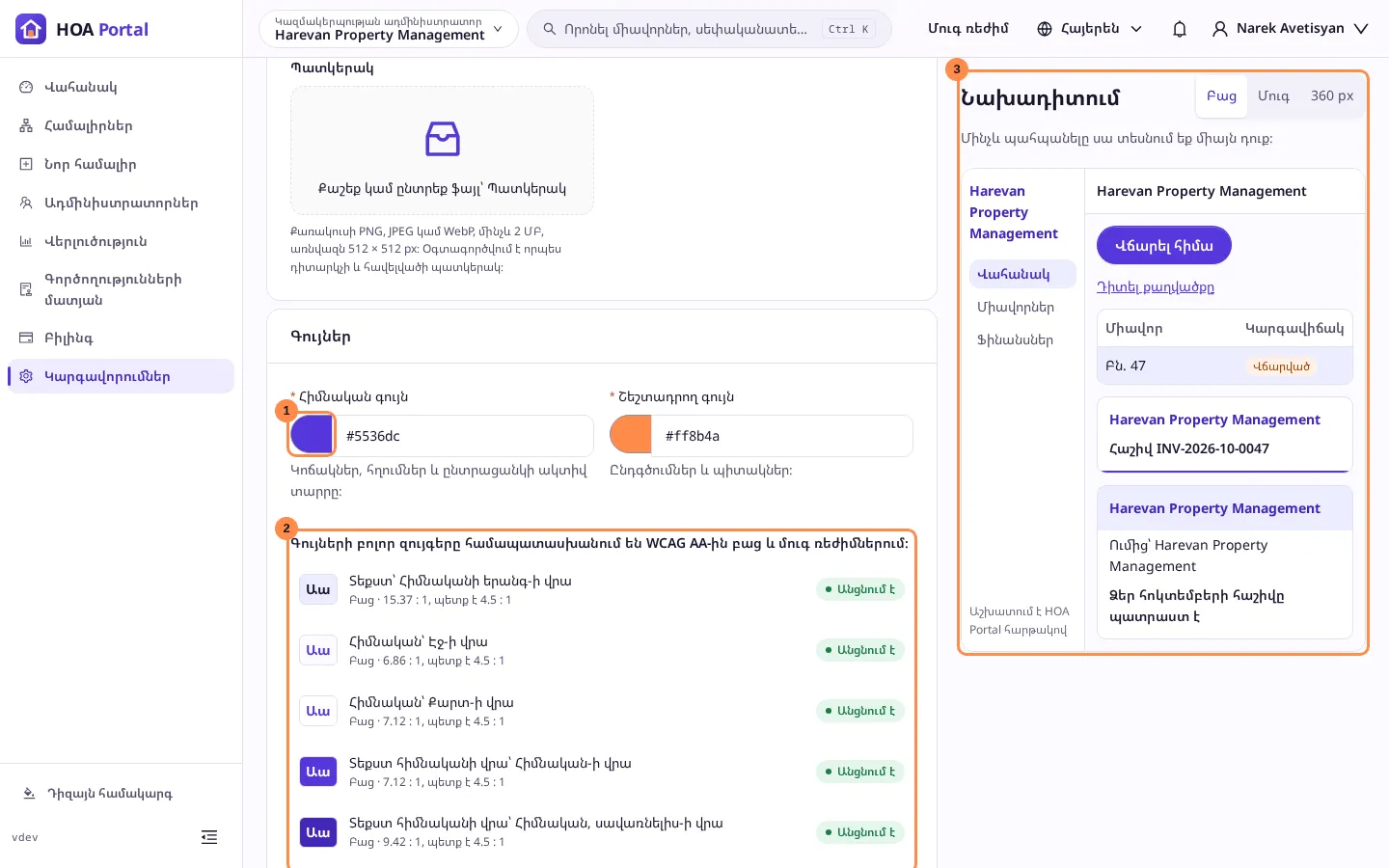Click the inbox icon in upload area
The image size is (1389, 868).
click(443, 139)
